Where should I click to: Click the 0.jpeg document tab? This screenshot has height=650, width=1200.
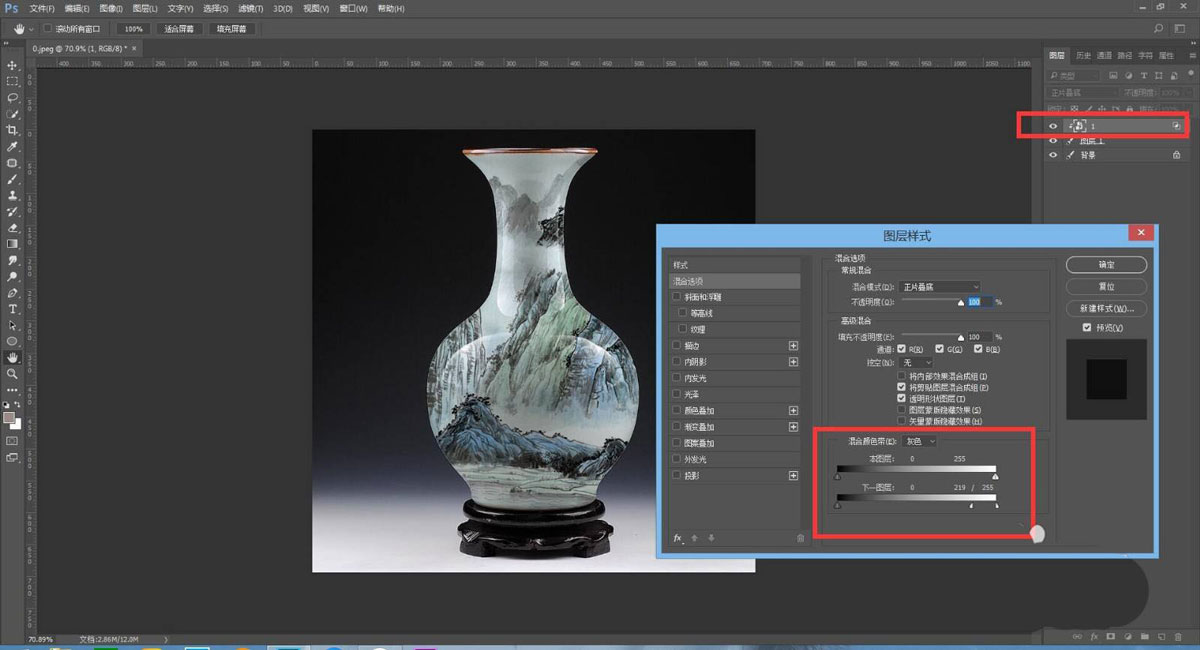pyautogui.click(x=85, y=47)
